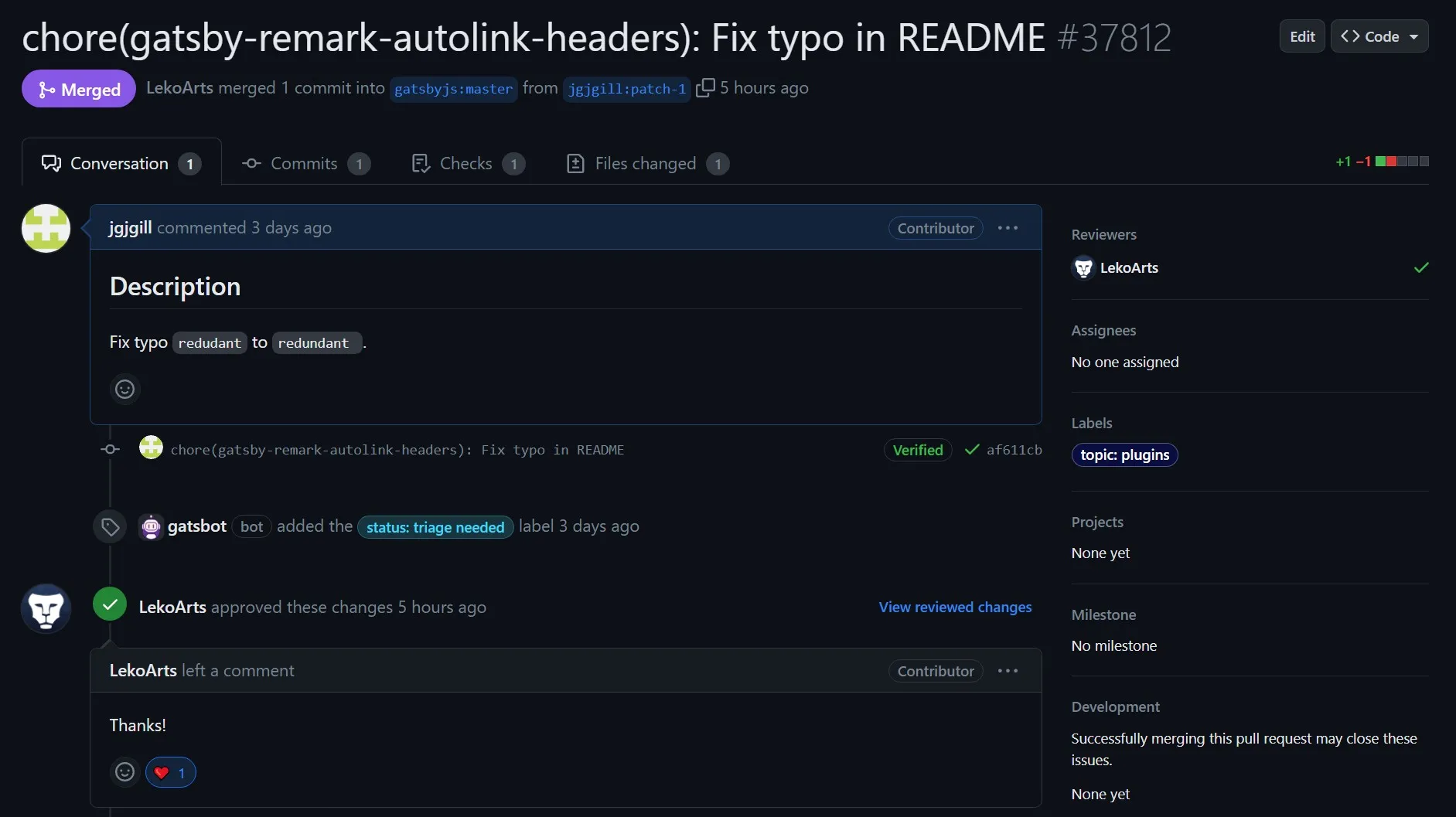Open the View reviewed changes link

pyautogui.click(x=955, y=608)
